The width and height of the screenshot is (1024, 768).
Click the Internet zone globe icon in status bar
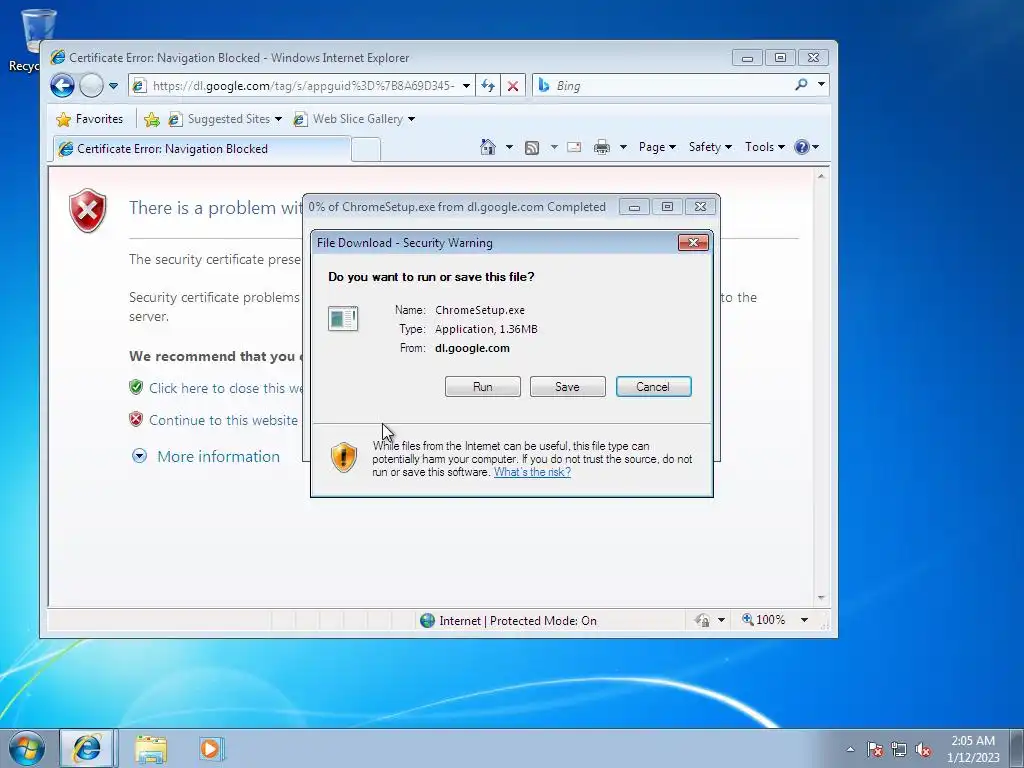tap(427, 620)
